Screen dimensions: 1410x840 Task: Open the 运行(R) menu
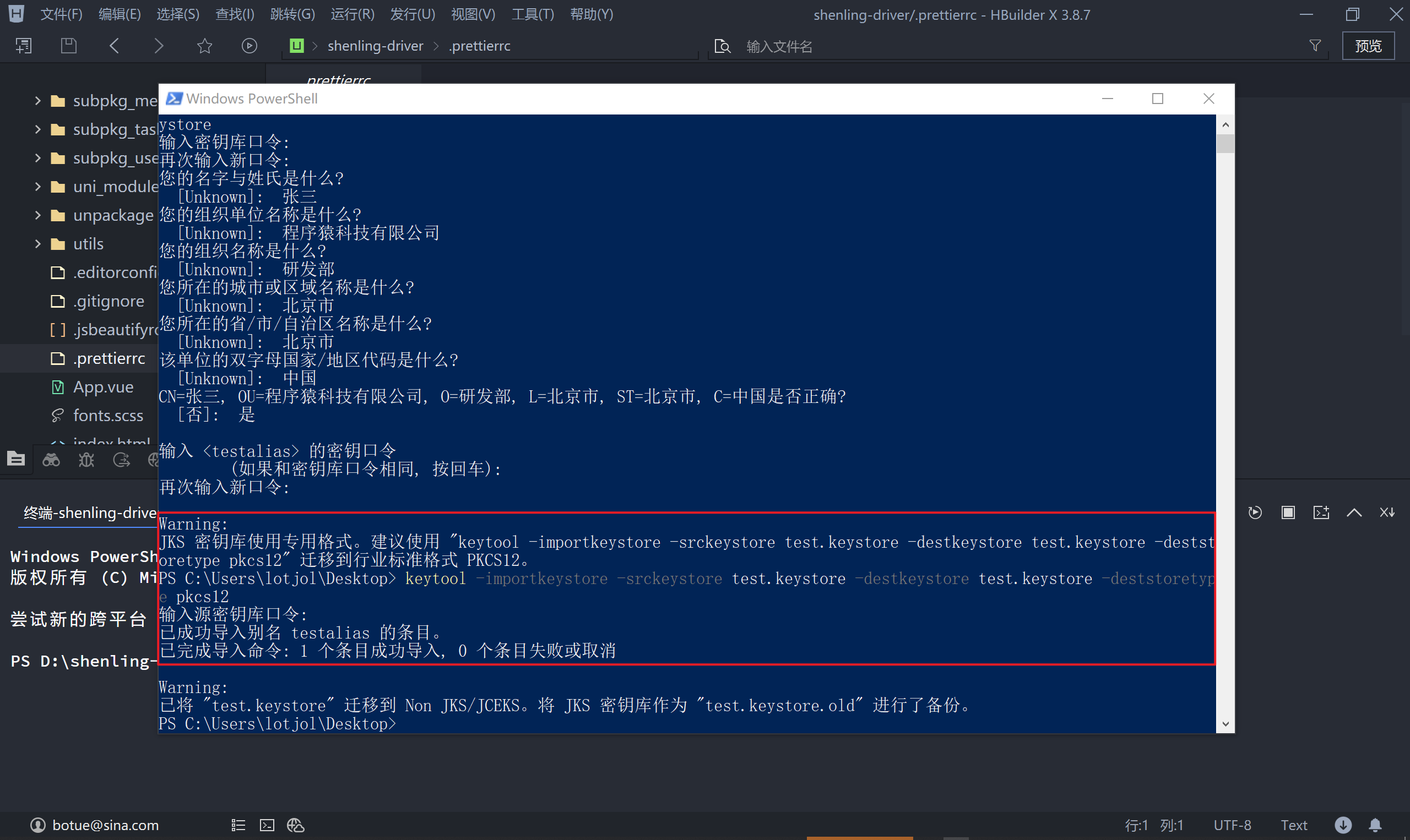pos(352,14)
